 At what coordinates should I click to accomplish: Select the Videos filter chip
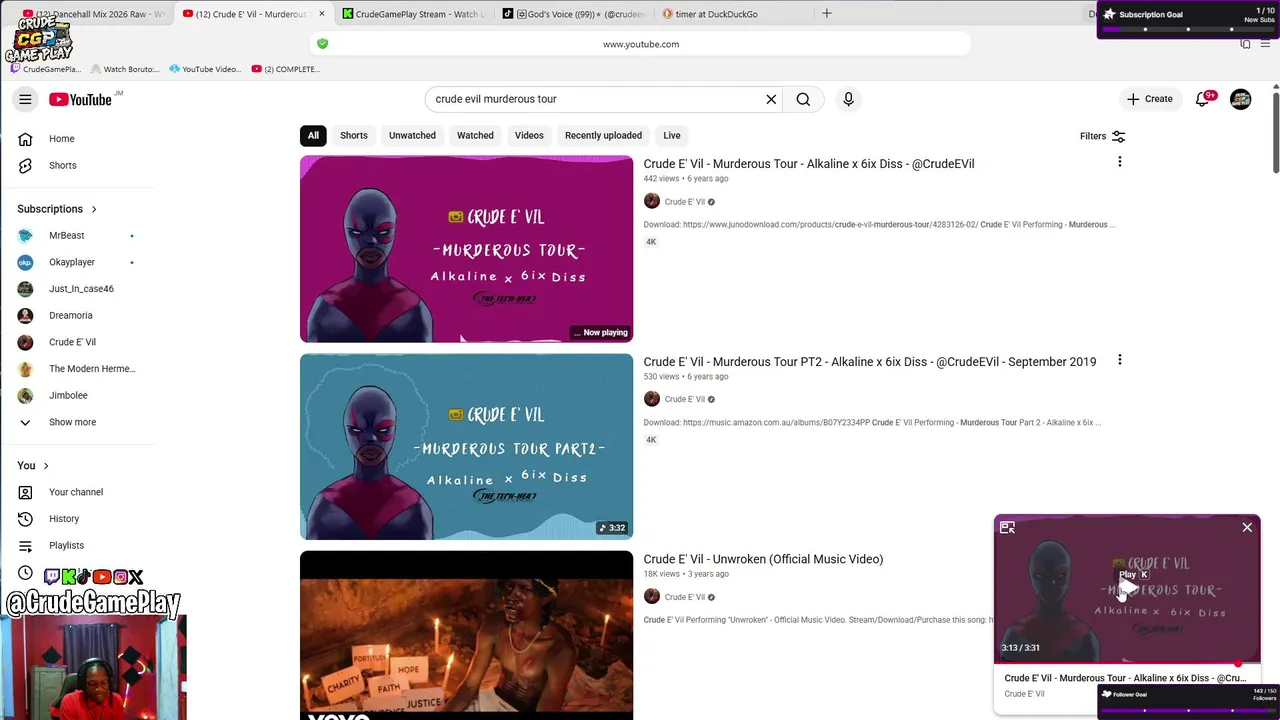(x=529, y=136)
